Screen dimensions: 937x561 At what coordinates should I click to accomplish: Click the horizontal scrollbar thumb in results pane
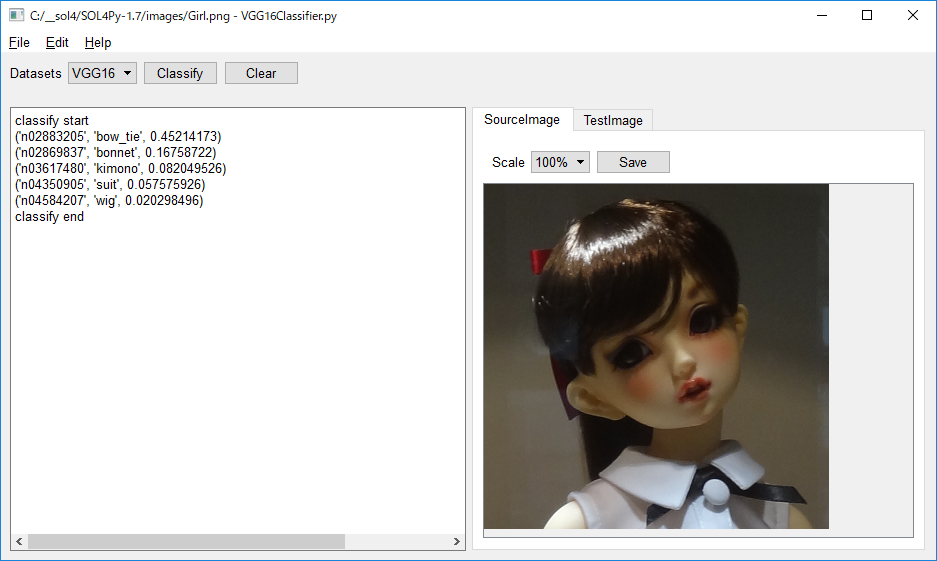point(186,541)
